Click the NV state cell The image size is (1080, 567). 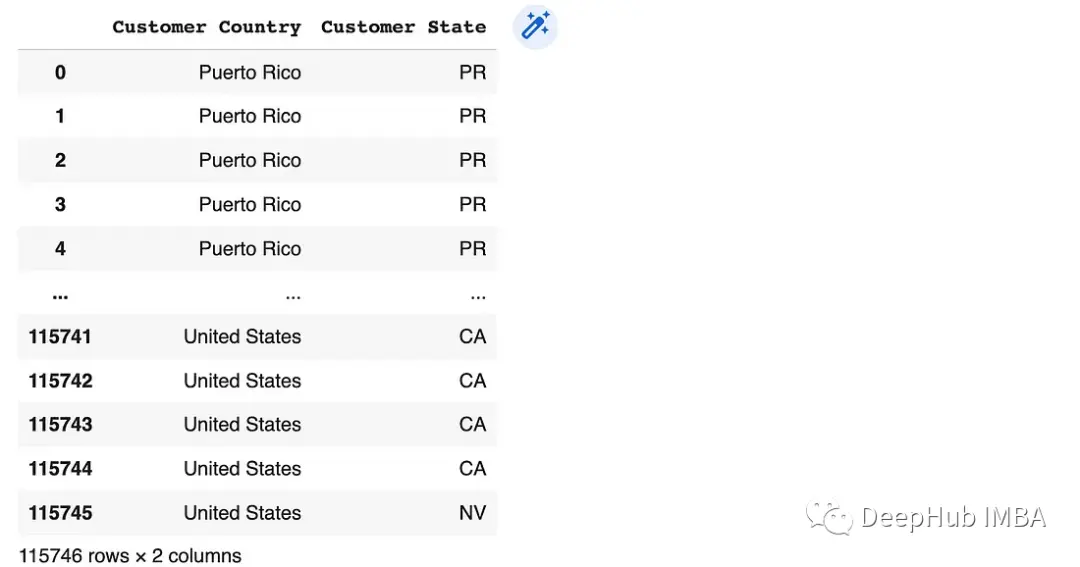(x=472, y=513)
